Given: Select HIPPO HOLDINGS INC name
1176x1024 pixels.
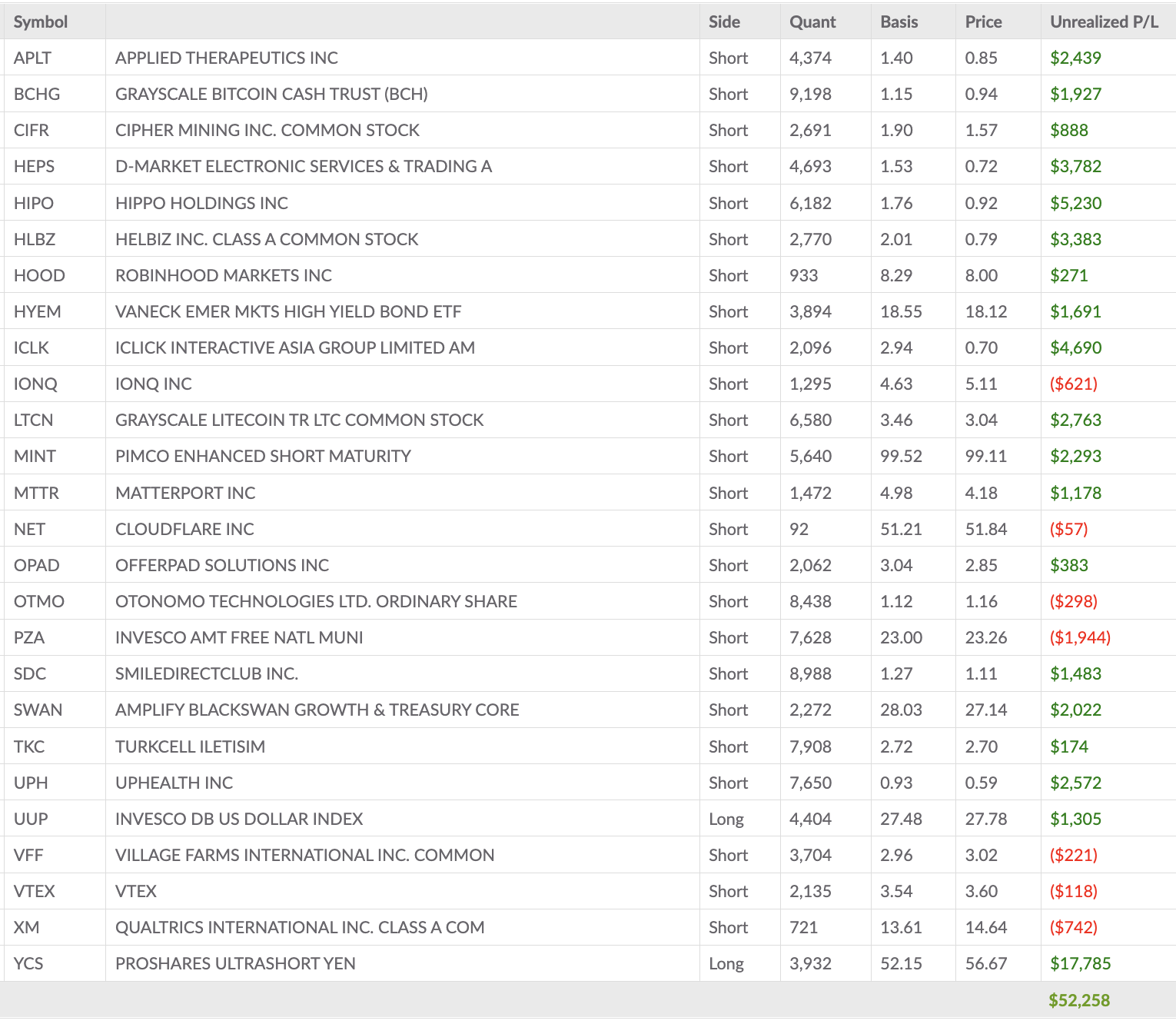Looking at the screenshot, I should pos(201,203).
